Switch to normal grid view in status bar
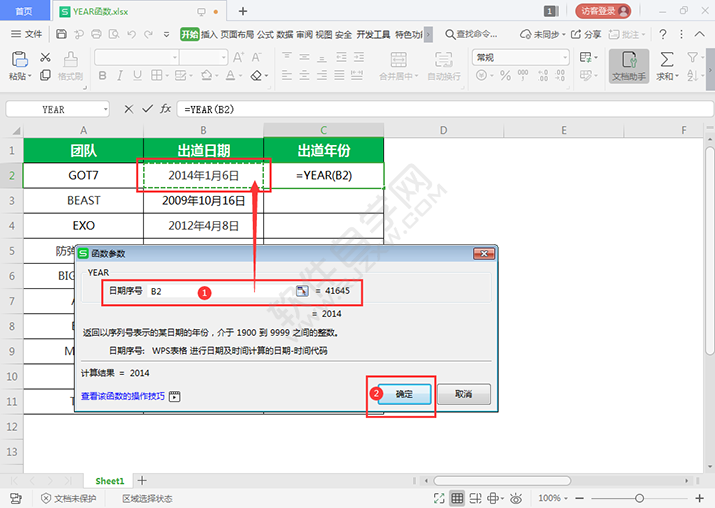715x508 pixels. pyautogui.click(x=457, y=498)
